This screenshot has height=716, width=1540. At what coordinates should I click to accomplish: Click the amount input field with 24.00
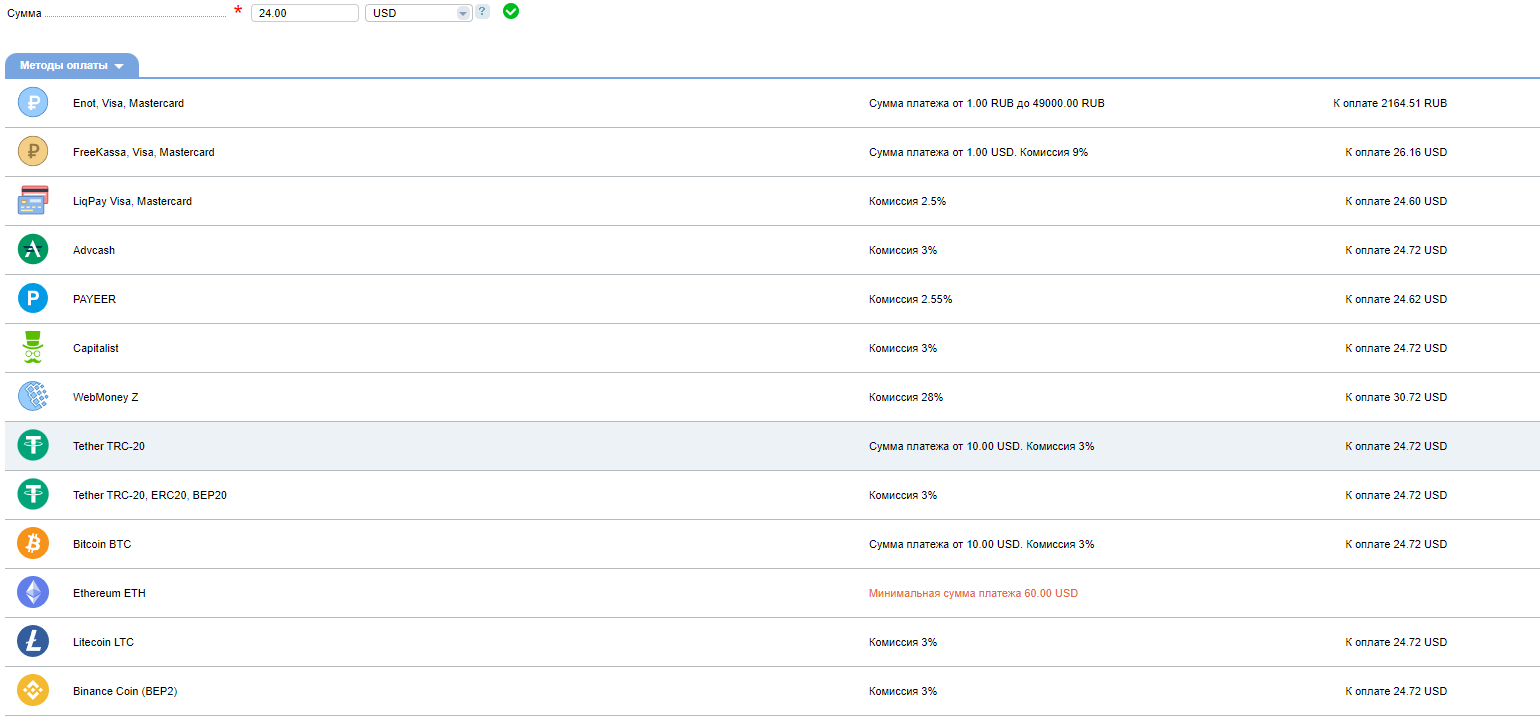[x=304, y=13]
